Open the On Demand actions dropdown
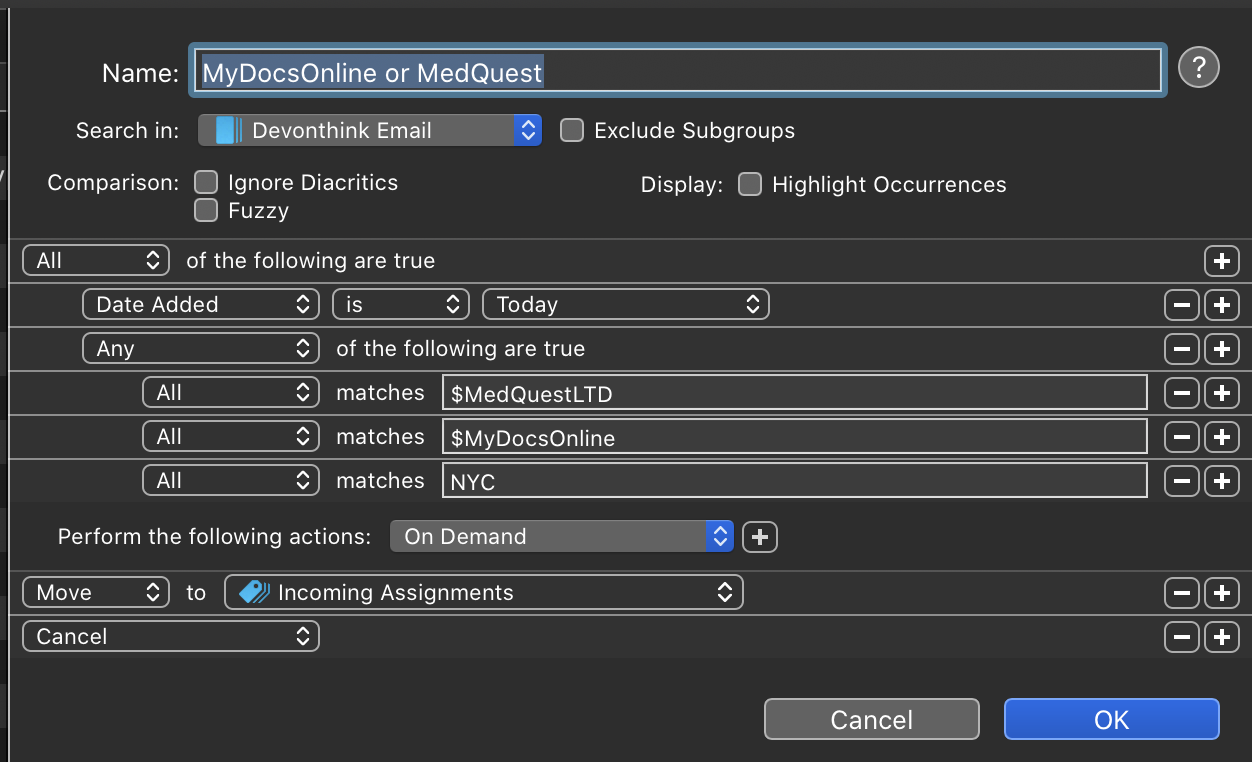 [561, 536]
